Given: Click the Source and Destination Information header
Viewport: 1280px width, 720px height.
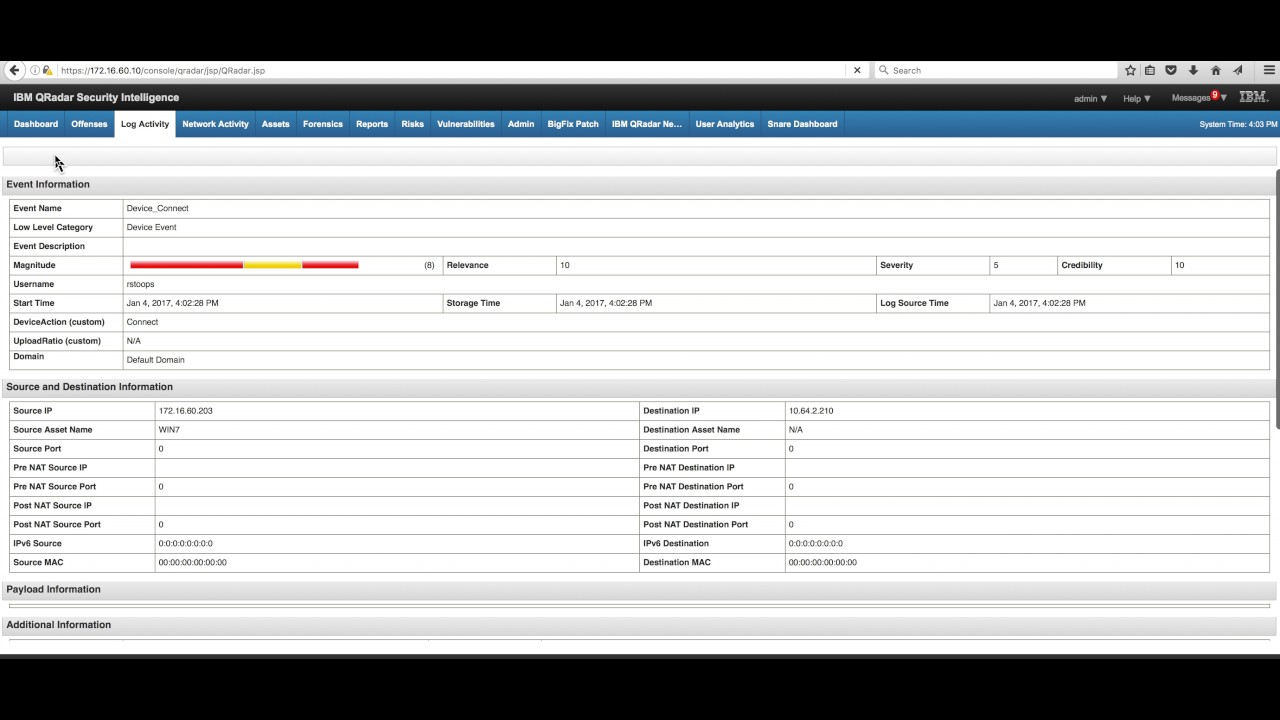Looking at the screenshot, I should coord(89,386).
